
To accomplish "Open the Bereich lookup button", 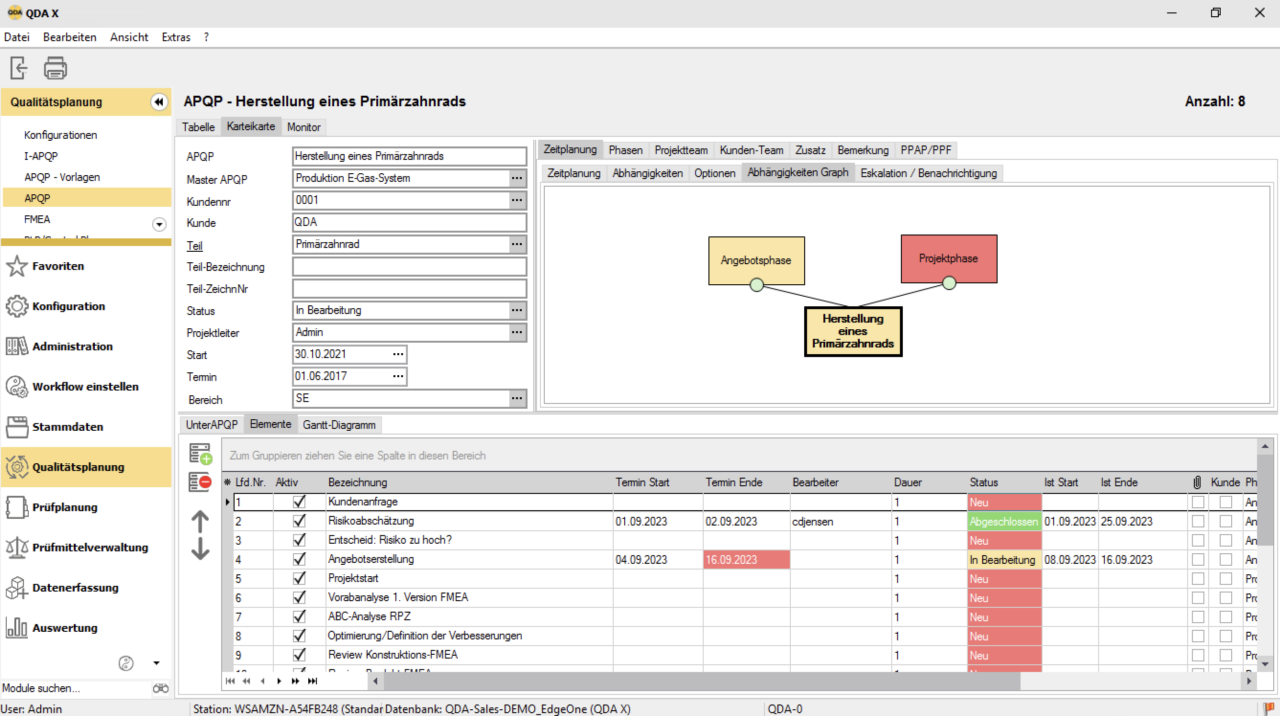I will pos(517,398).
